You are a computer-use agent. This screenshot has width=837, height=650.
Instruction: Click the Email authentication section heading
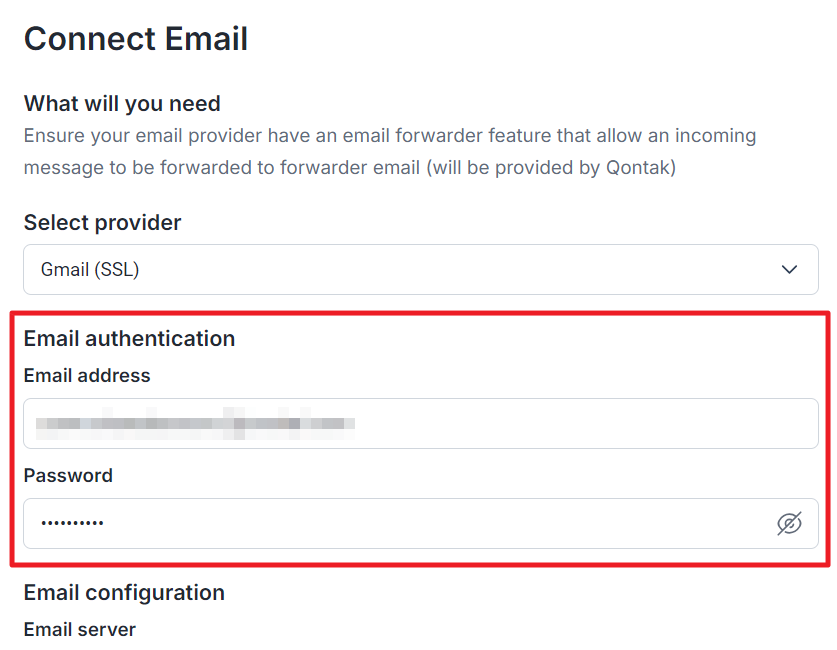coord(129,339)
